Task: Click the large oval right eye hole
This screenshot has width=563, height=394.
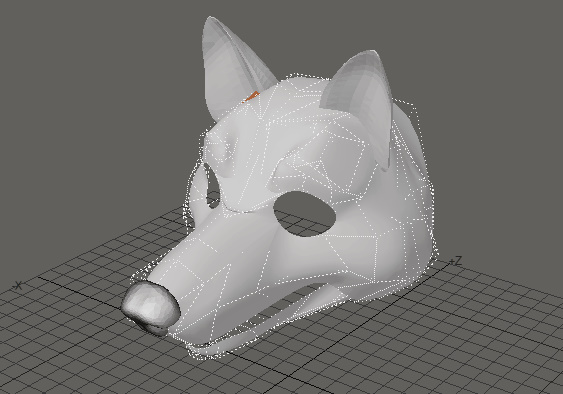Action: coord(305,214)
